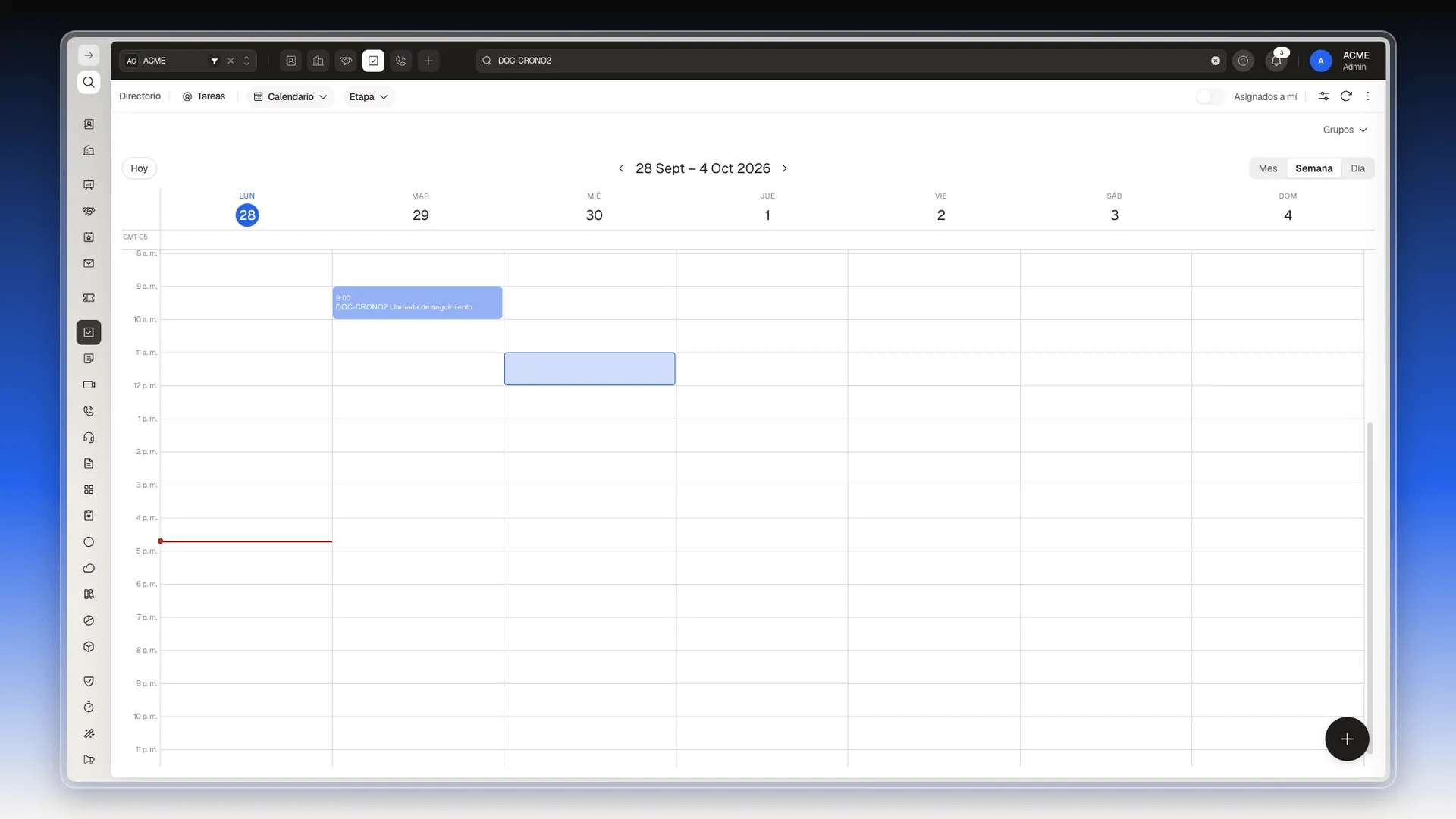The width and height of the screenshot is (1456, 819).
Task: Refresh the calendar with the reload icon
Action: 1346,96
